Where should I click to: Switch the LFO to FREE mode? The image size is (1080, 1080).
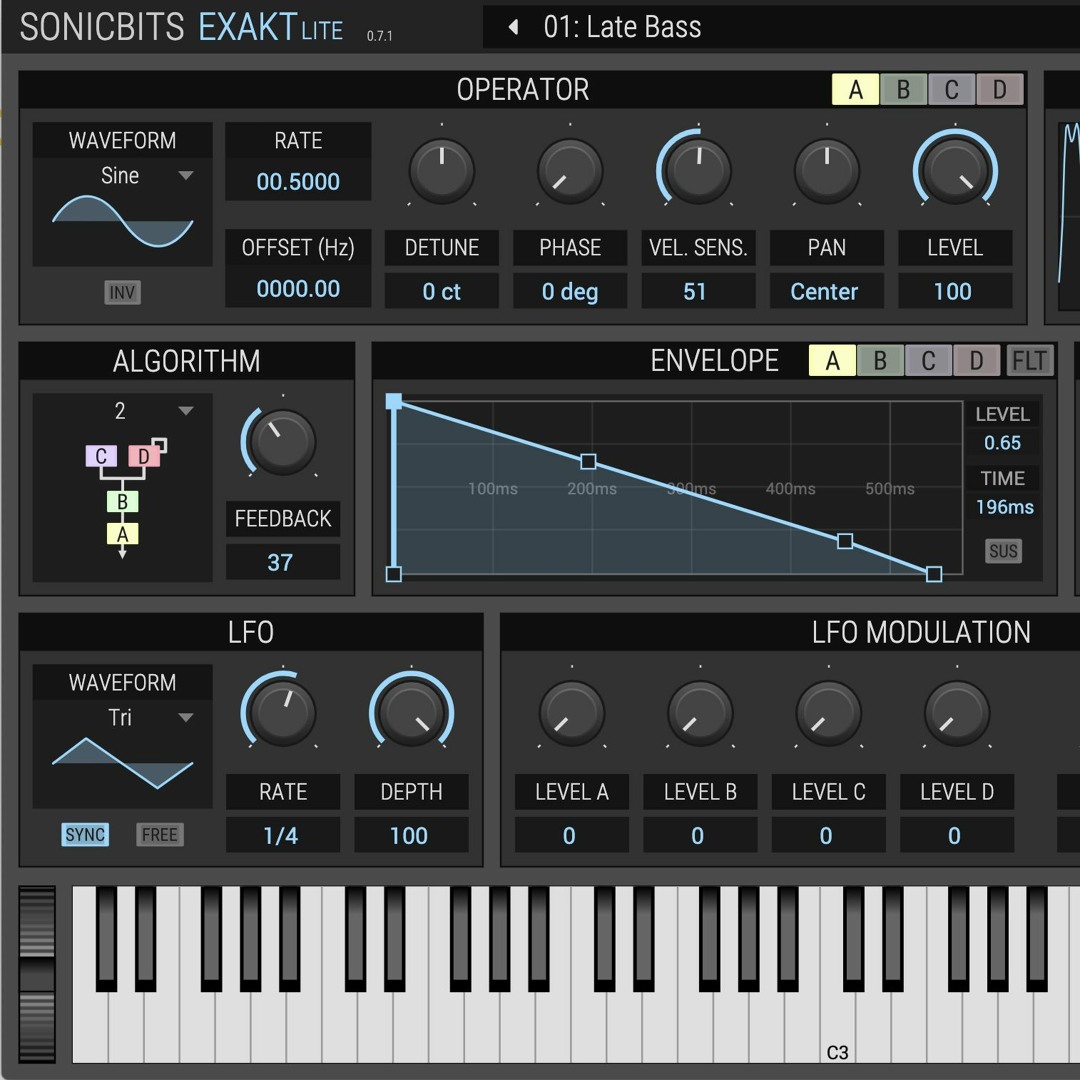click(x=159, y=834)
